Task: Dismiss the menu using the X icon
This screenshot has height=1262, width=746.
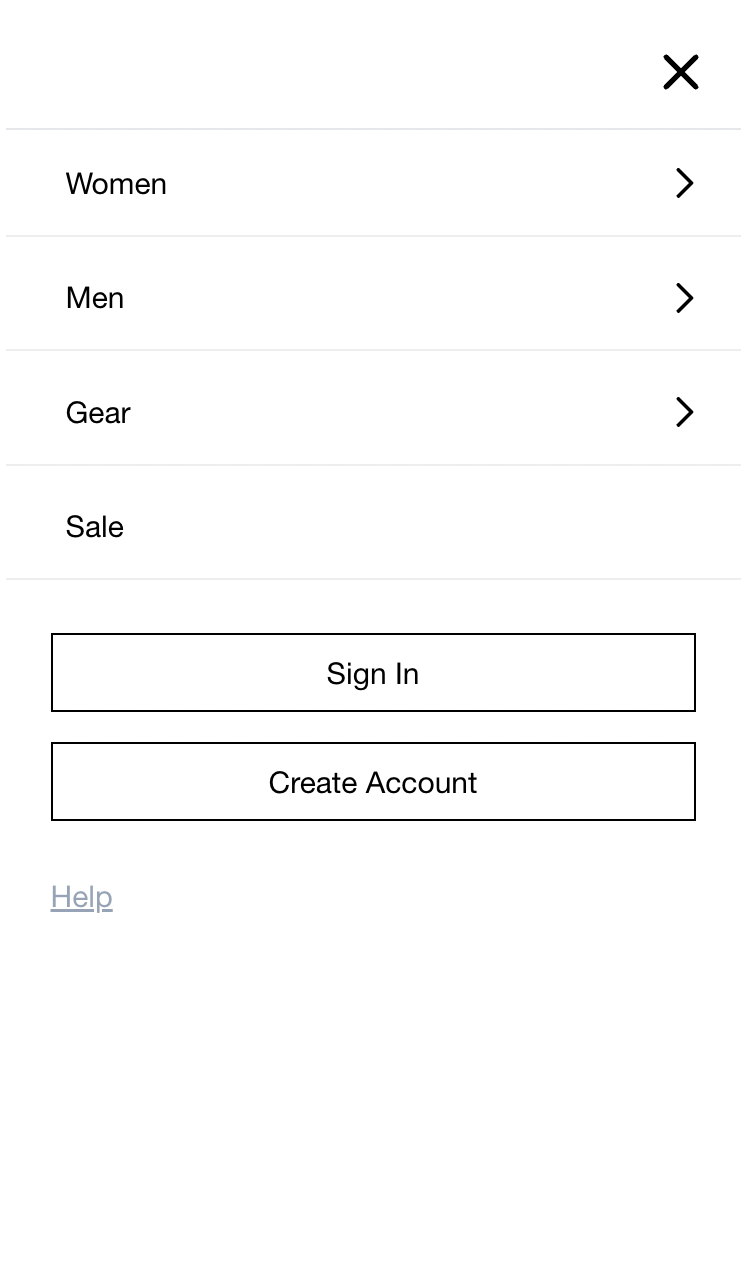Action: [x=680, y=72]
